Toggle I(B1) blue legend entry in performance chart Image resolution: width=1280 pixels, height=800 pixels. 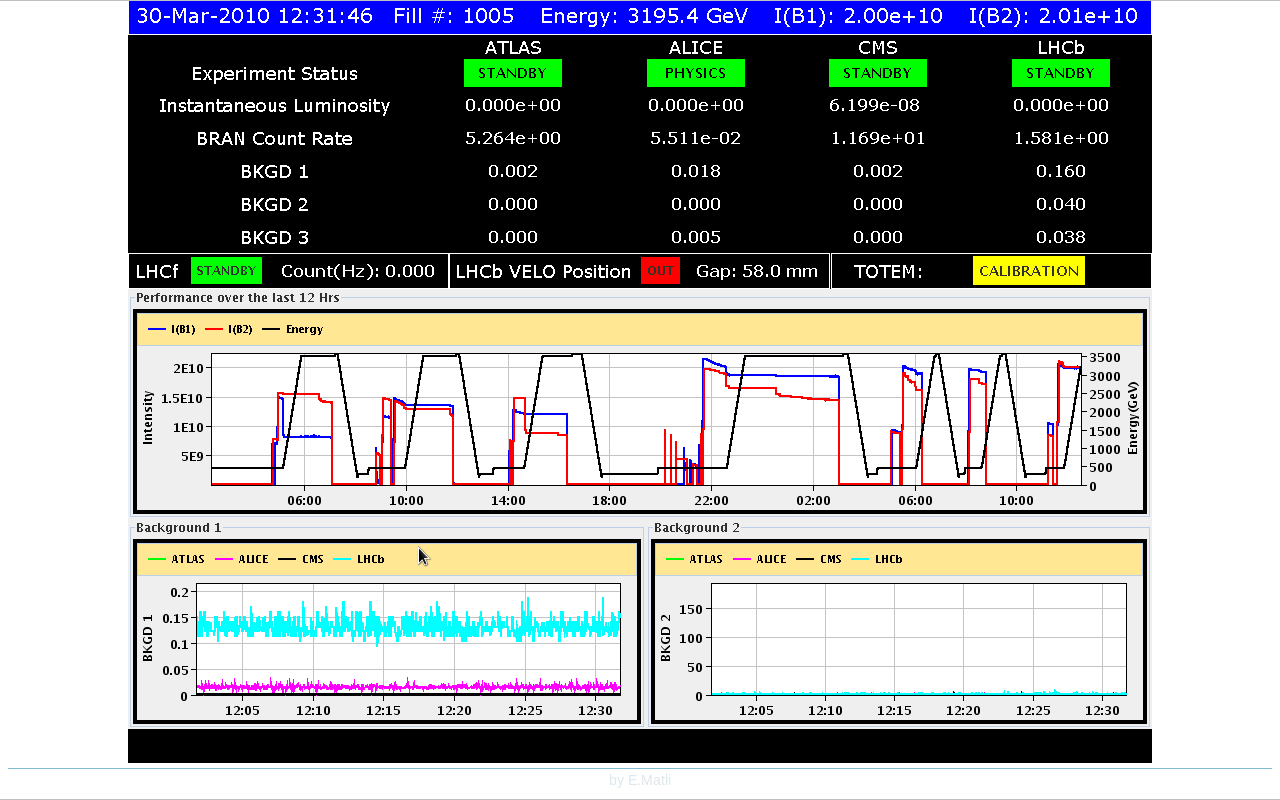click(x=172, y=329)
